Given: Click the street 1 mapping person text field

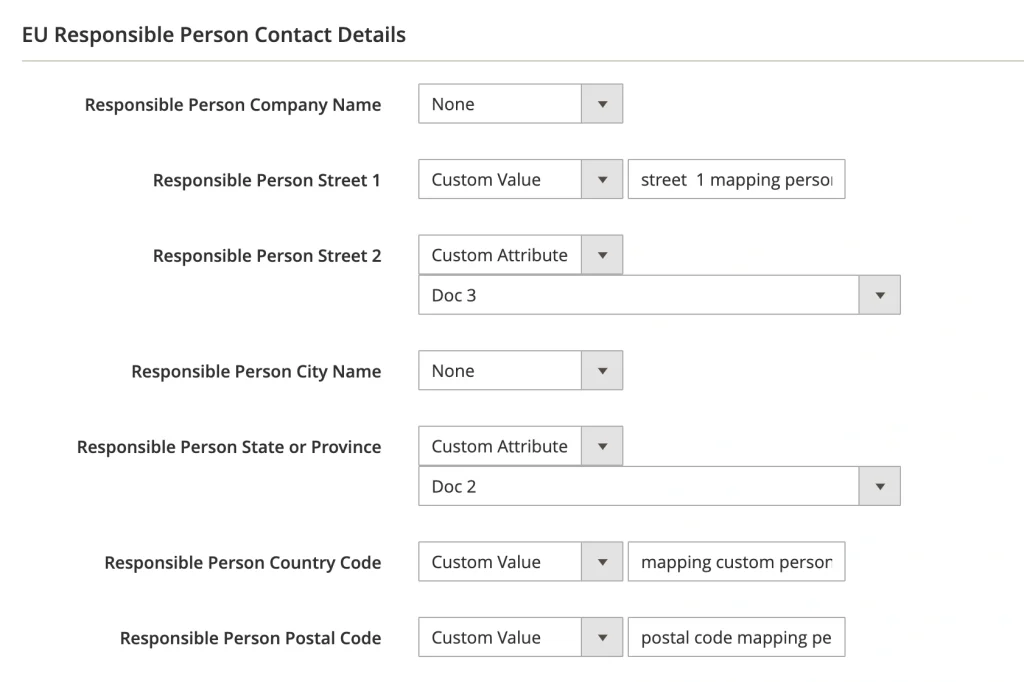Looking at the screenshot, I should [x=736, y=179].
